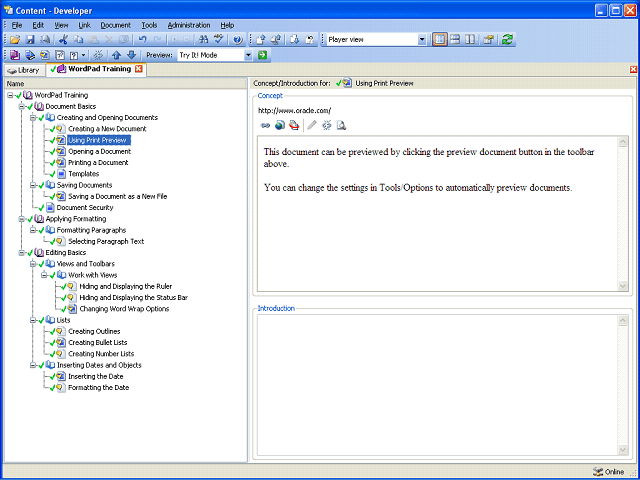Open the Preview mode Try It! dropdown
Screen dimensions: 640x480
248,55
